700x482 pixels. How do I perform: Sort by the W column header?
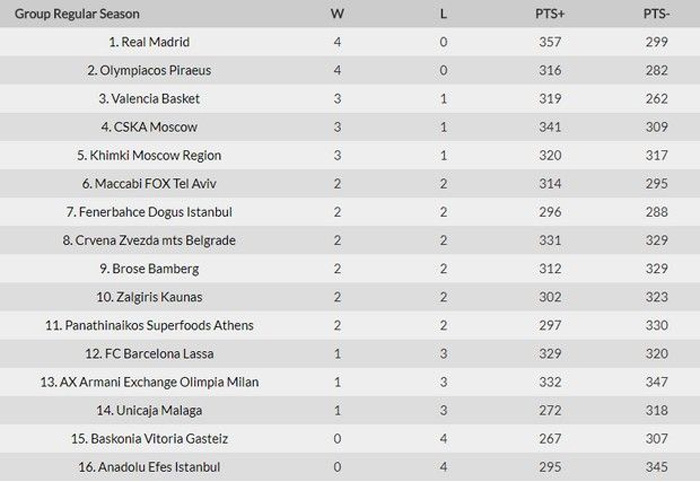(x=338, y=14)
